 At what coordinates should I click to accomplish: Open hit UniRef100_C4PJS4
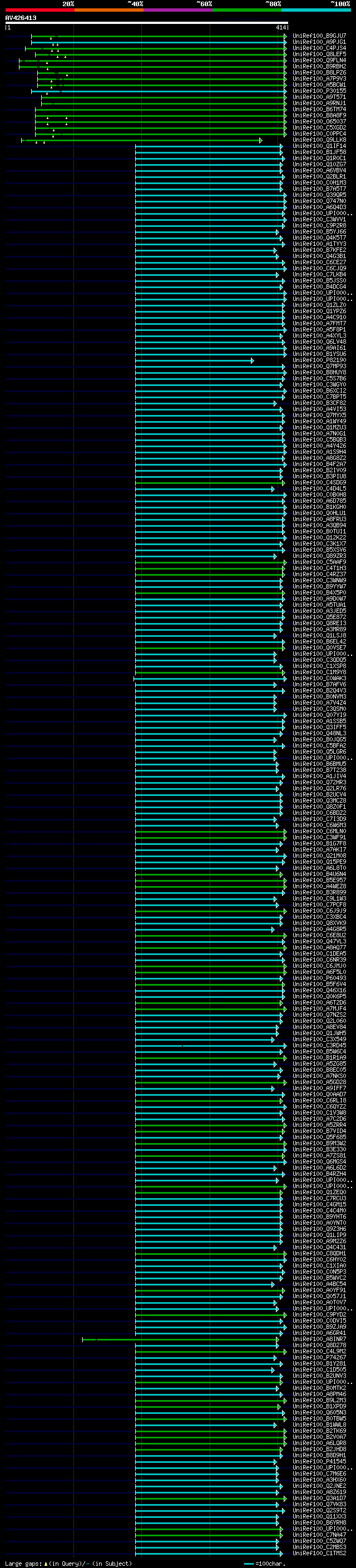319,48
